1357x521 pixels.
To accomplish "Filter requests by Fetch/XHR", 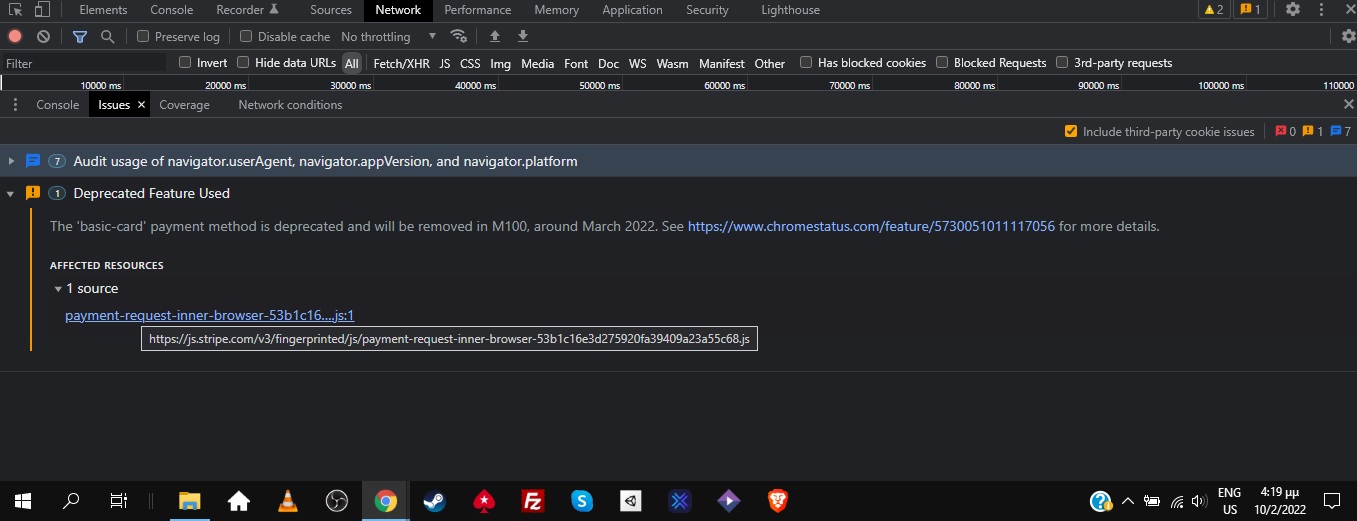I will (x=401, y=63).
